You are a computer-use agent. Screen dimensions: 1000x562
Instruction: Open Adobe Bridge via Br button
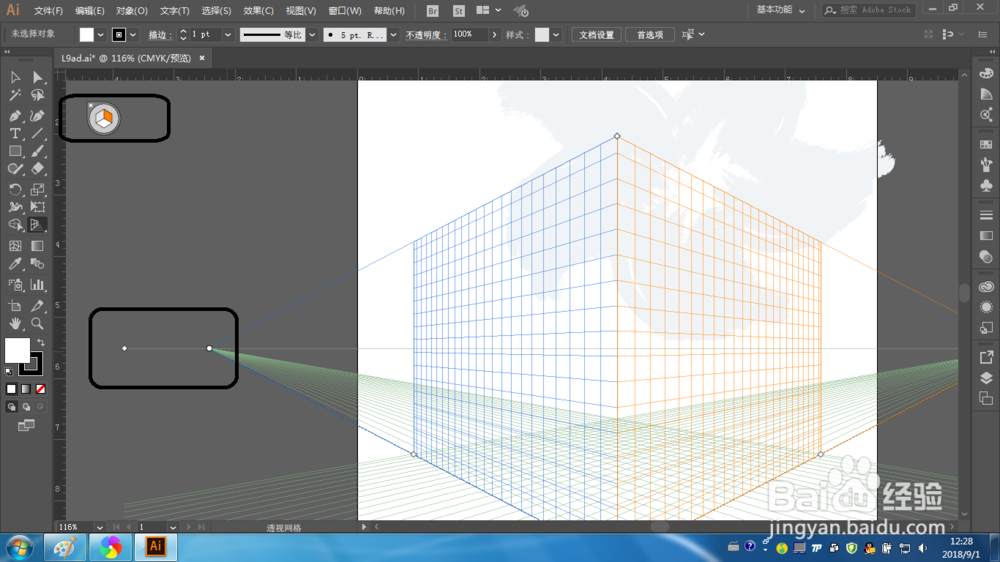pos(432,11)
